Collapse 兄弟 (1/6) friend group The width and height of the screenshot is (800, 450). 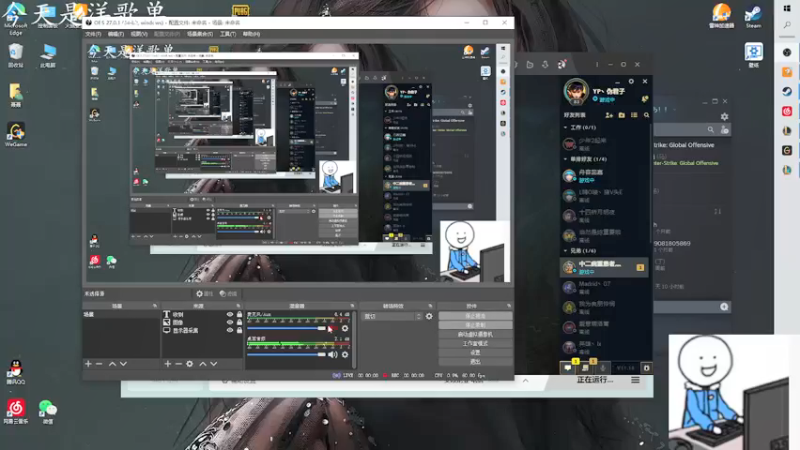pos(565,251)
